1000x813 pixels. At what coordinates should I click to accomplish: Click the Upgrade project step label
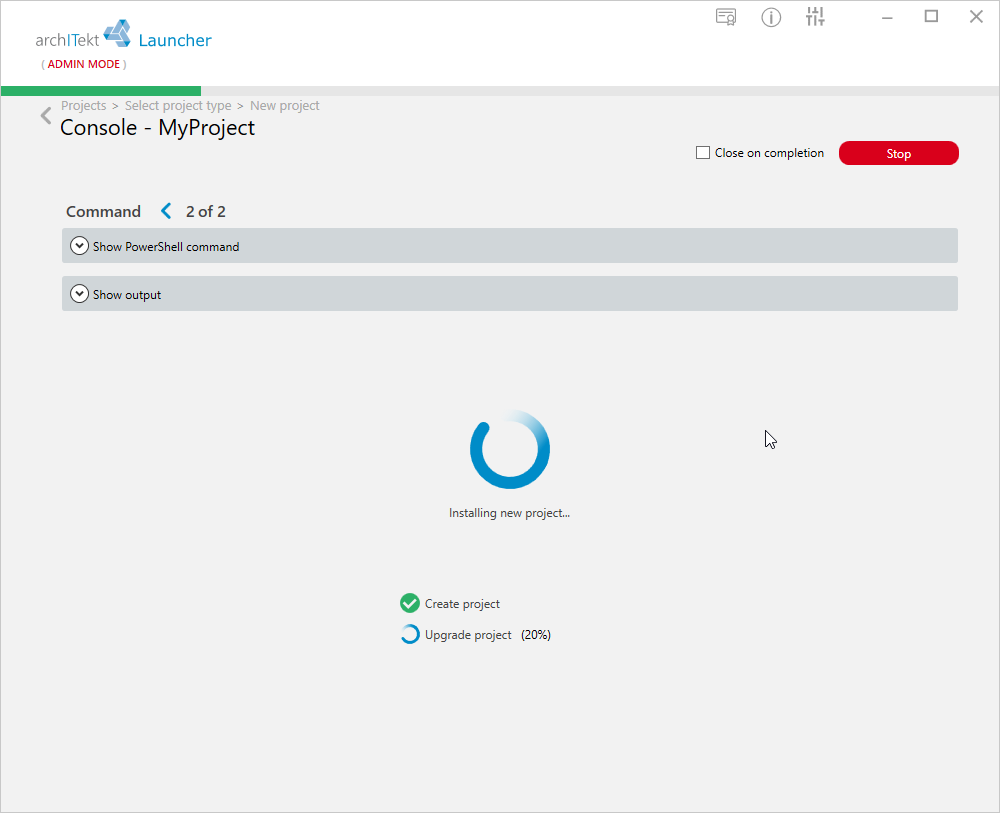pyautogui.click(x=468, y=635)
